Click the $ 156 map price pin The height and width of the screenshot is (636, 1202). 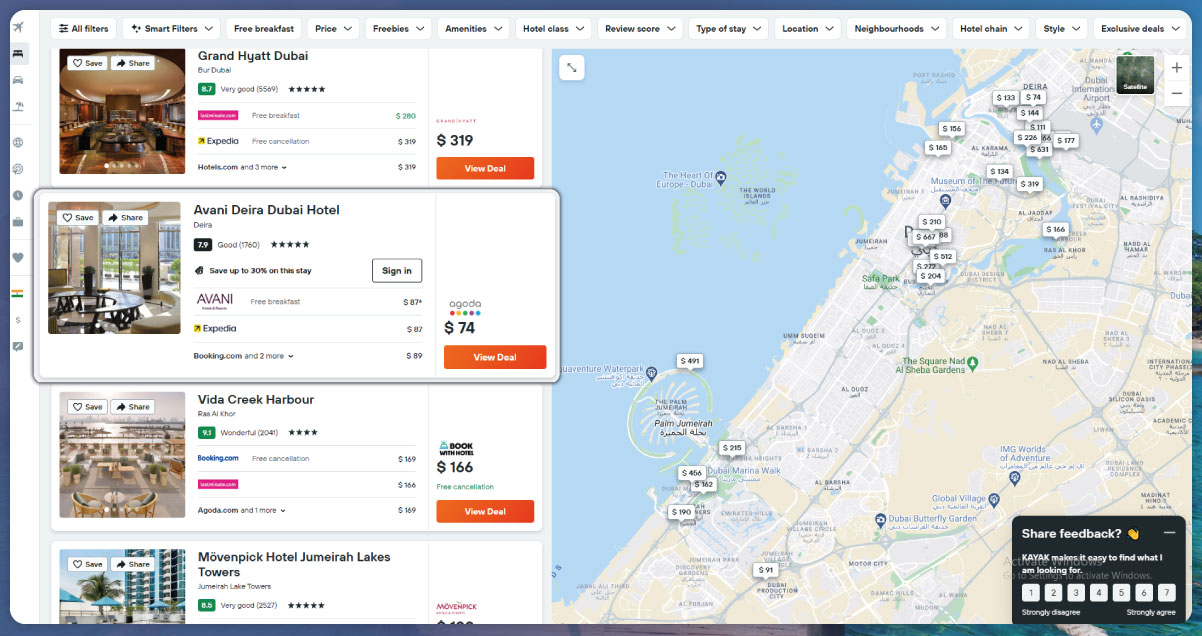tap(951, 129)
